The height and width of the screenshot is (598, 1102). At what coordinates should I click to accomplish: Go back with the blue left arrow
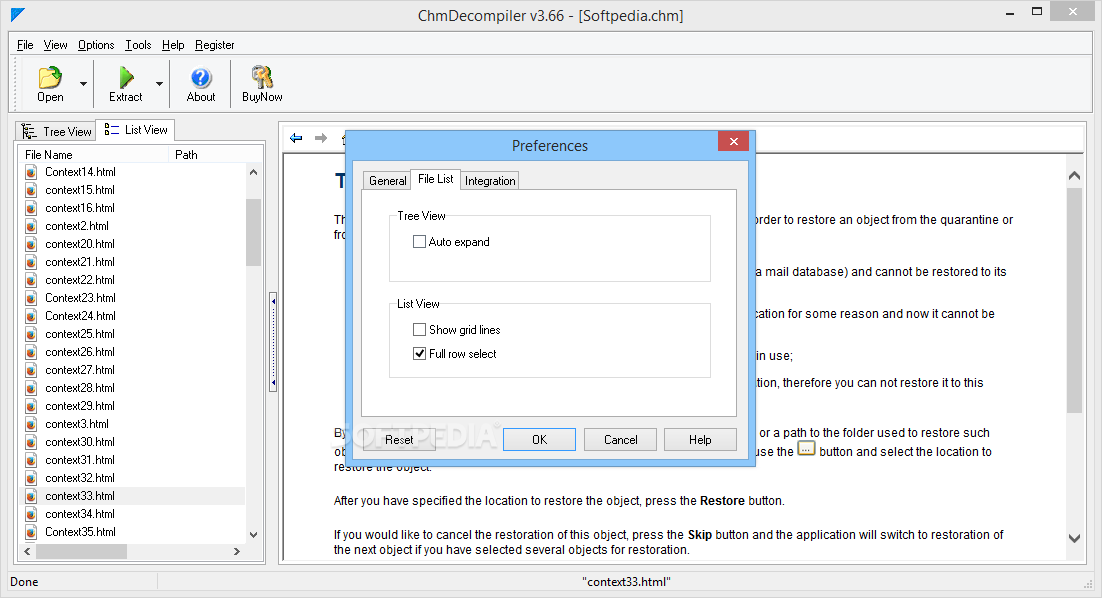click(x=296, y=138)
